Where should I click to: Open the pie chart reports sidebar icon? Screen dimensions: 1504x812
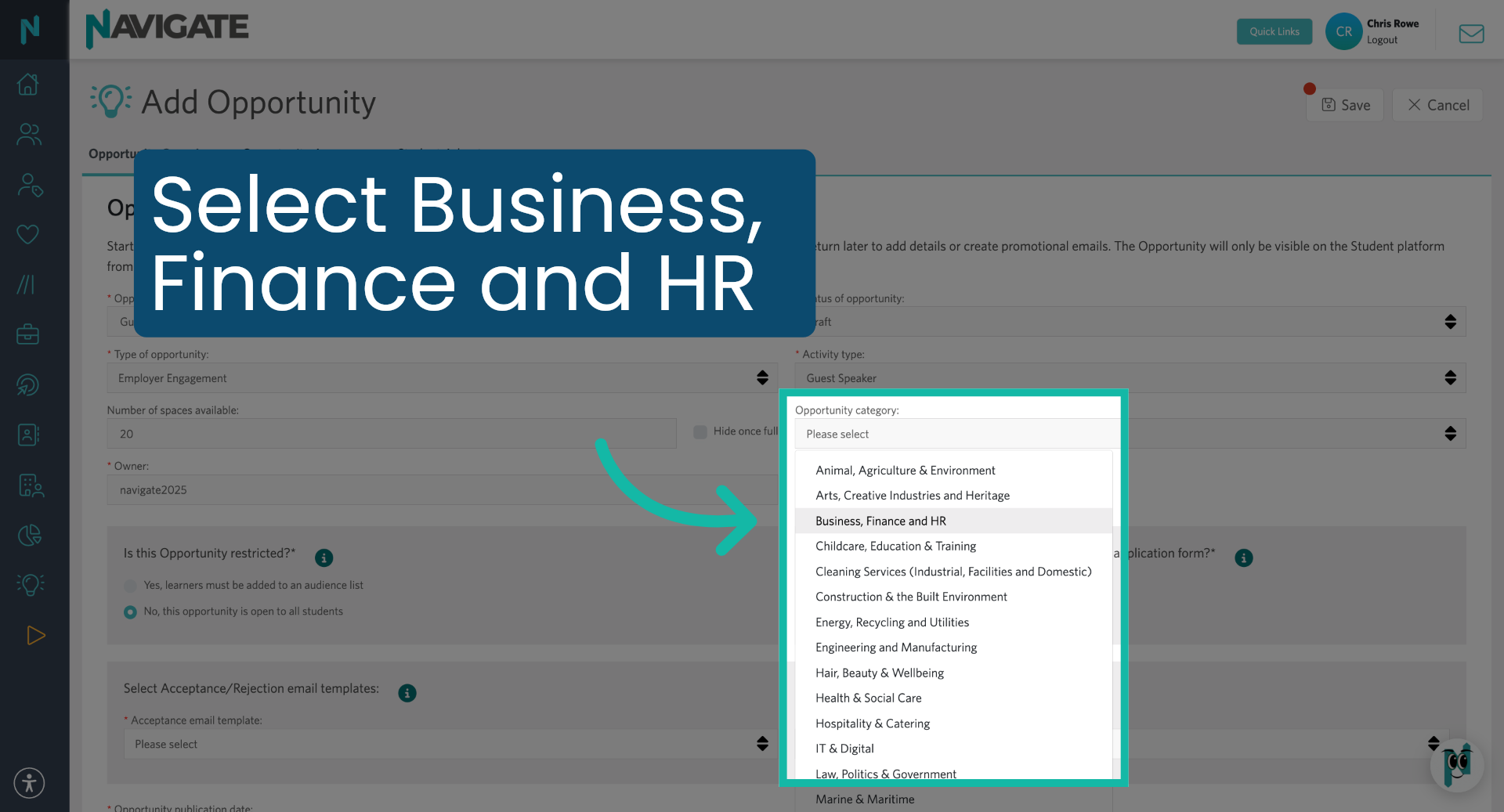(x=30, y=536)
